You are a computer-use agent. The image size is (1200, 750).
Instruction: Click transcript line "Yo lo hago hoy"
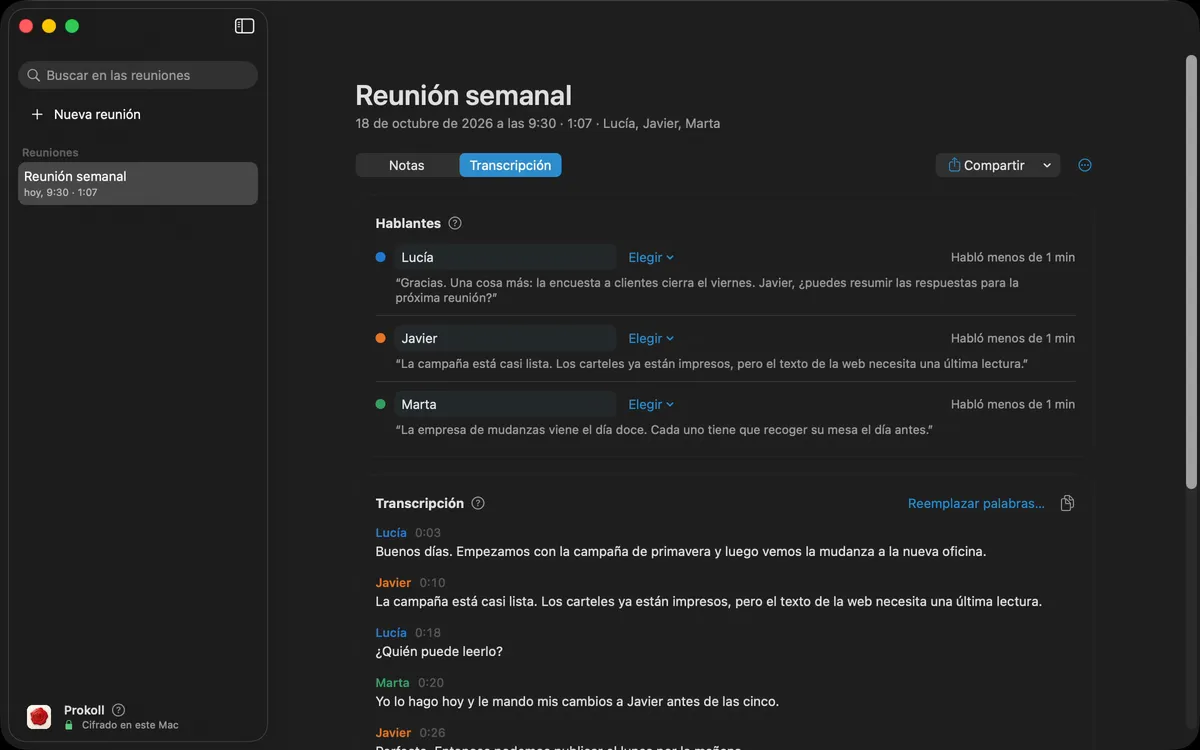click(x=577, y=701)
